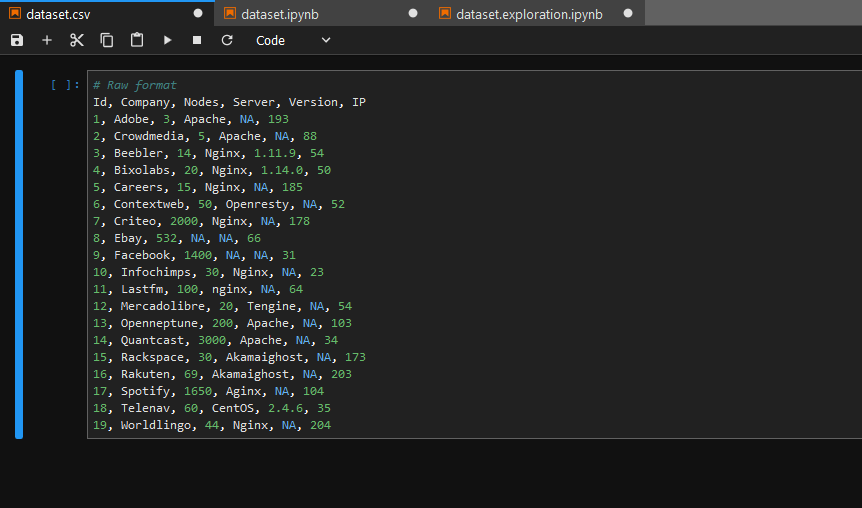Insert a new cell with the plus icon
862x508 pixels.
click(47, 40)
